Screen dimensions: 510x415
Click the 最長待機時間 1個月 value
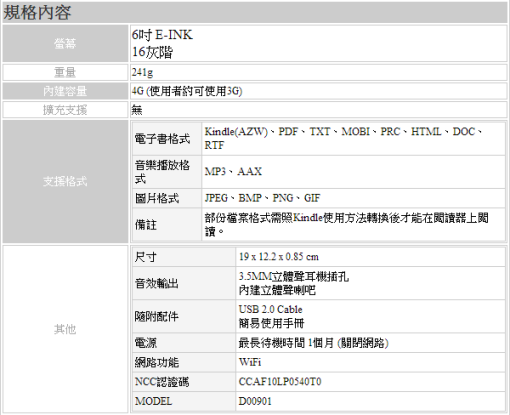(314, 343)
